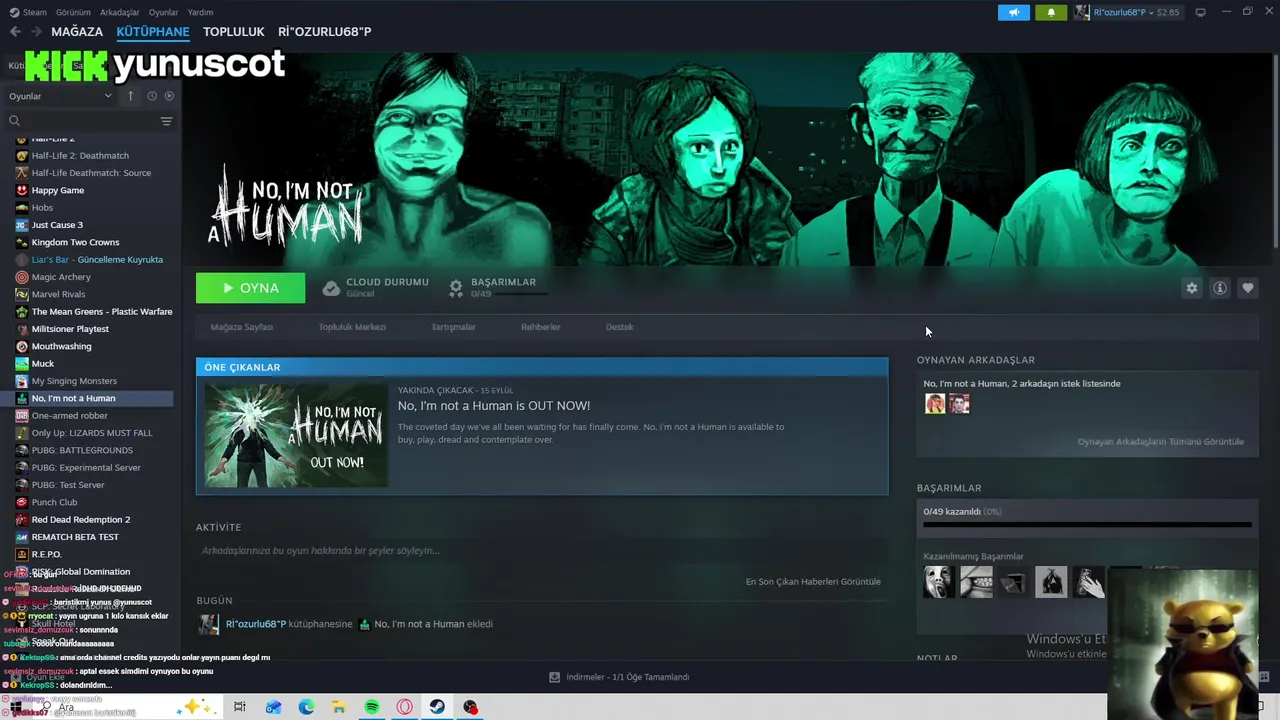Select fourth locked achievement icon
The height and width of the screenshot is (720, 1280).
coord(1051,582)
